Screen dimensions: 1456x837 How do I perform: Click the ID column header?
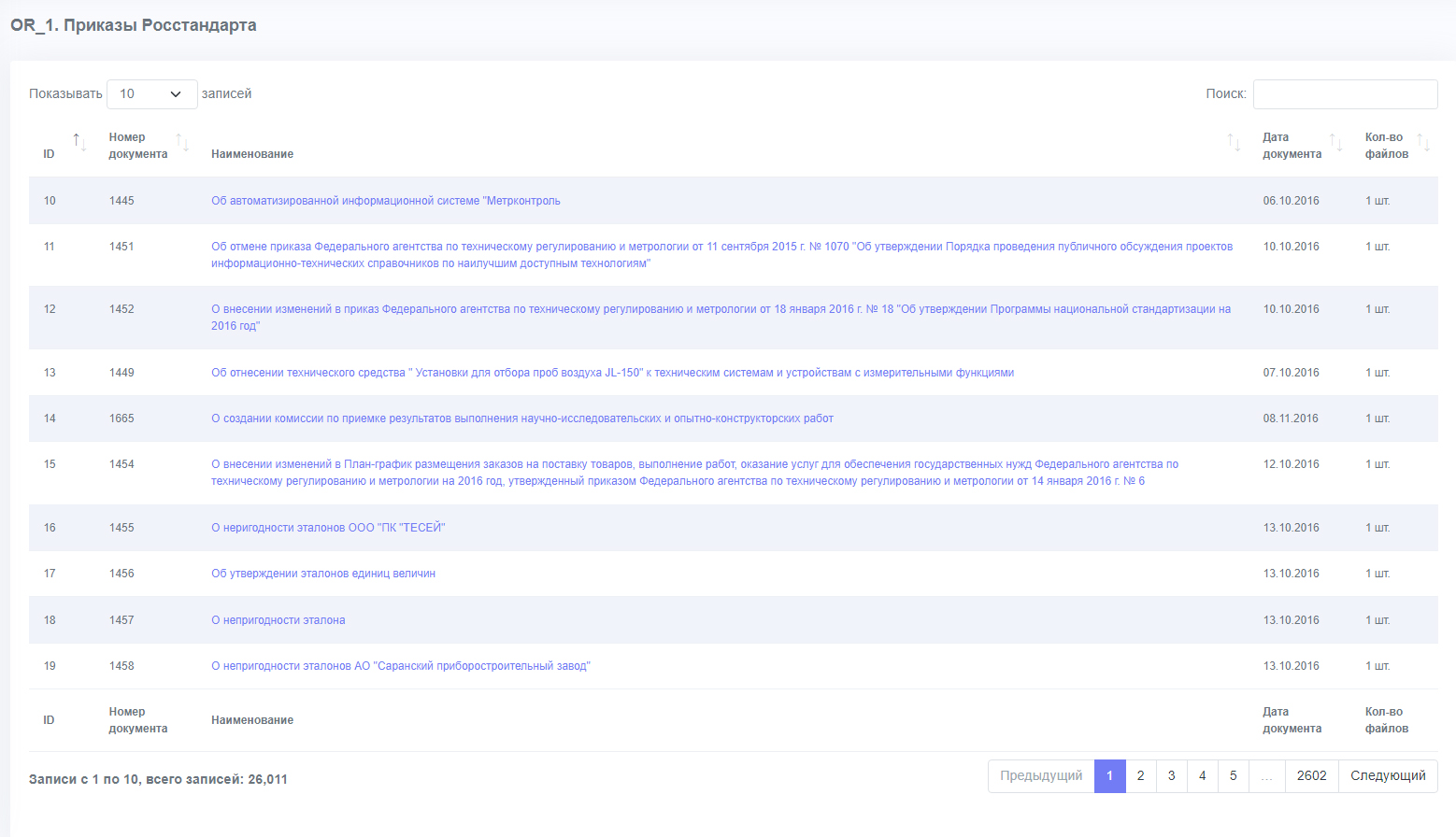click(50, 154)
